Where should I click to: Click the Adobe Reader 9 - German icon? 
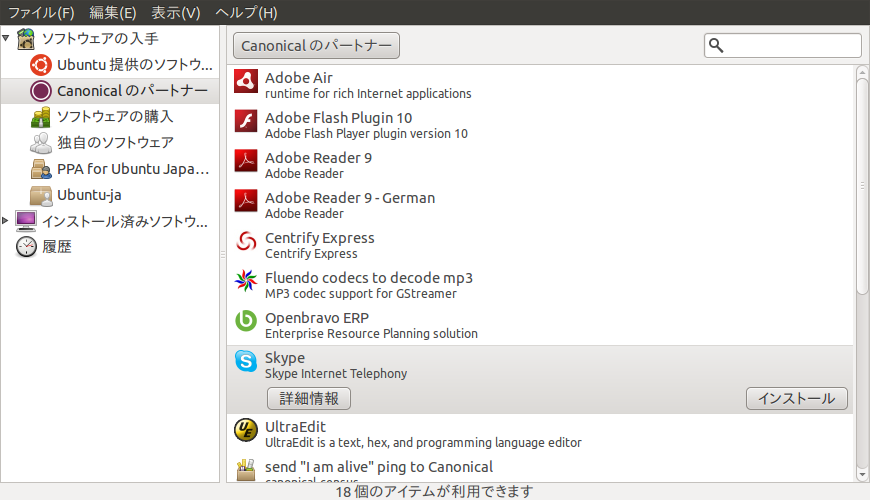pyautogui.click(x=246, y=201)
